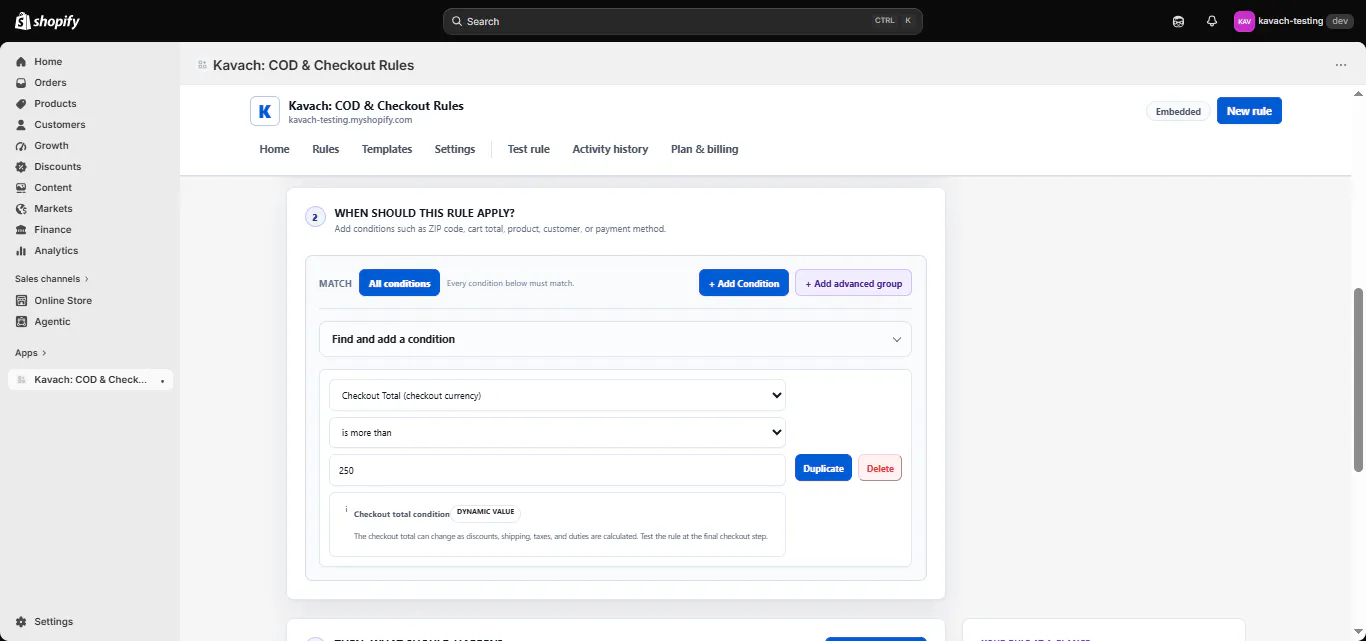
Task: Click the + Add Condition button
Action: pos(744,283)
